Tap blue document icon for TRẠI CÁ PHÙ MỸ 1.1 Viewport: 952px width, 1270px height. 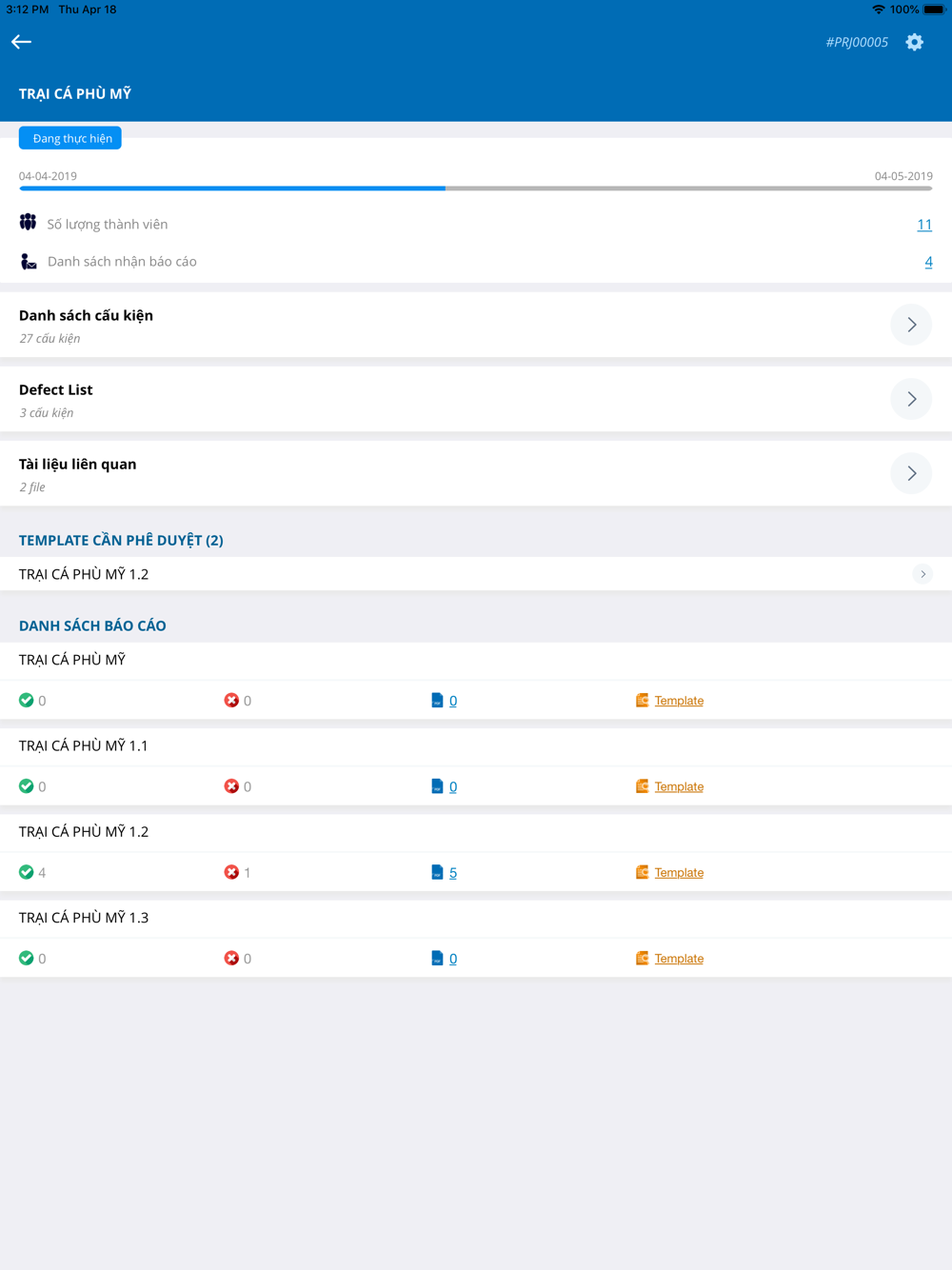click(x=437, y=786)
